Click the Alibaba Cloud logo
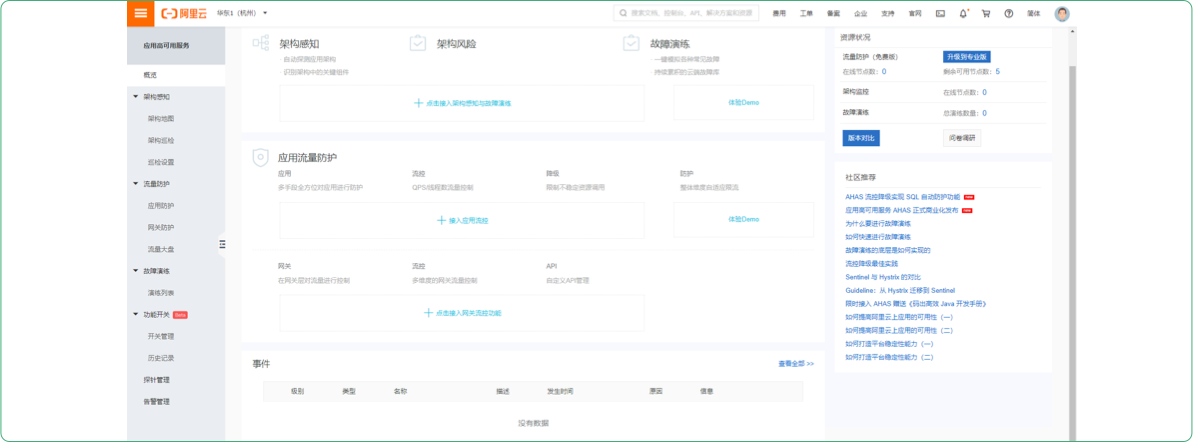This screenshot has height=442, width=1193. [180, 13]
